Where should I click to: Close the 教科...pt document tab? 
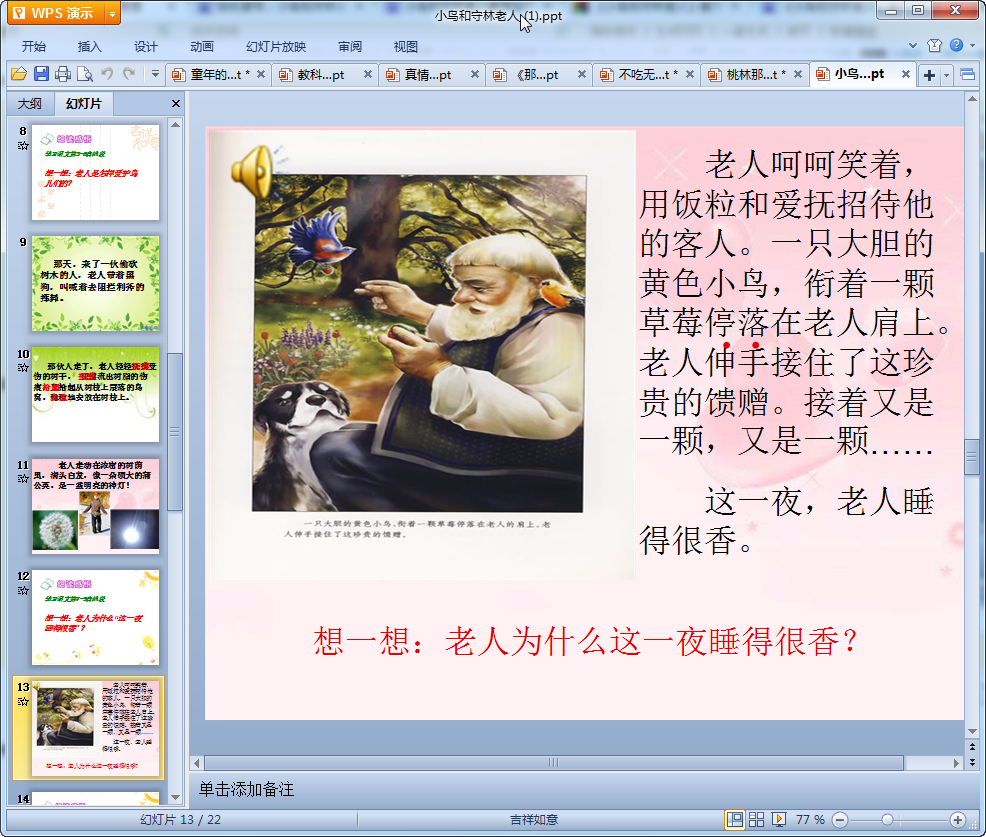pos(368,74)
